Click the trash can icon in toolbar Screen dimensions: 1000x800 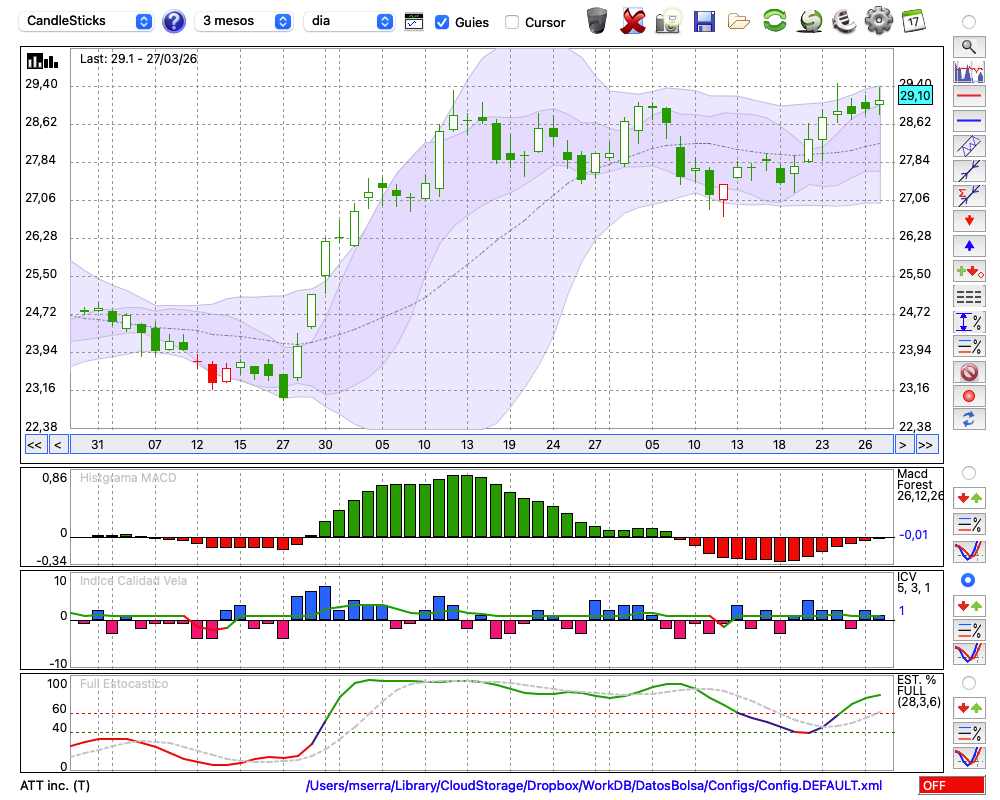[597, 21]
